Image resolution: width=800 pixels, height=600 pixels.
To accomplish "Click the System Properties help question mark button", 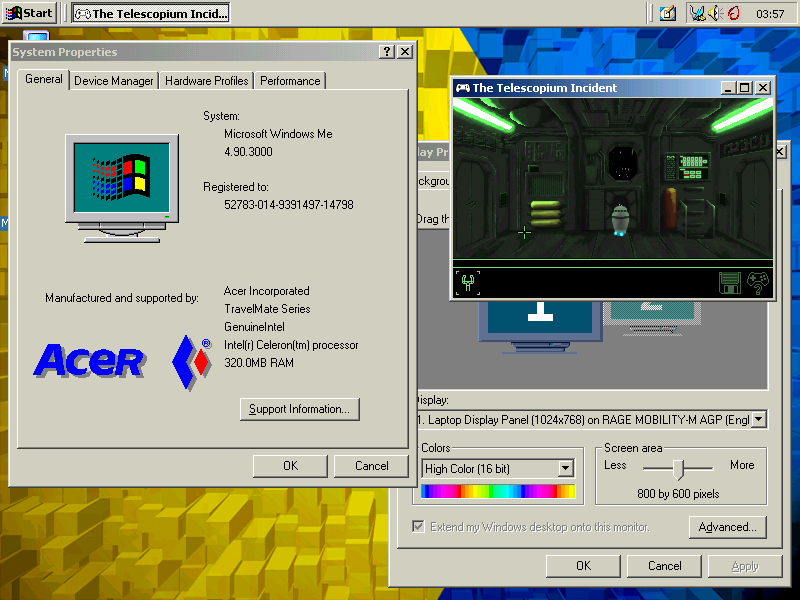I will tap(387, 52).
